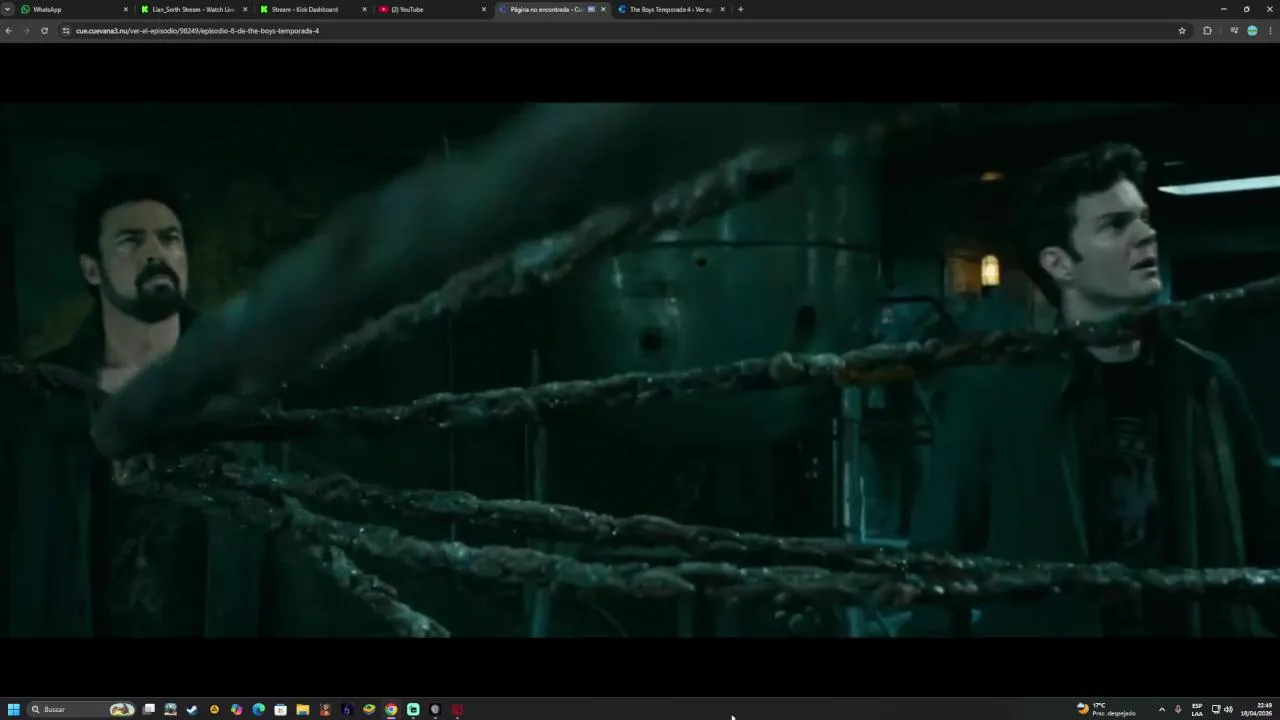Open volume control speaker icon
1280x720 pixels.
tap(1228, 709)
